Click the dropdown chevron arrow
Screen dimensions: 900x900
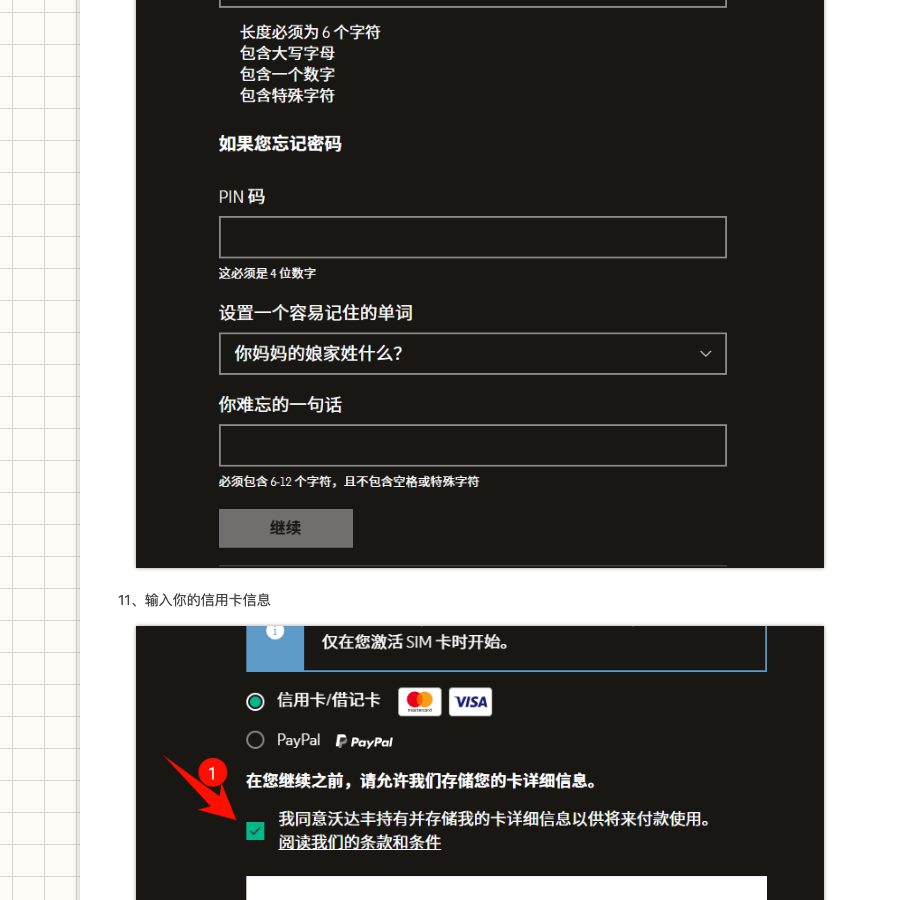click(705, 354)
